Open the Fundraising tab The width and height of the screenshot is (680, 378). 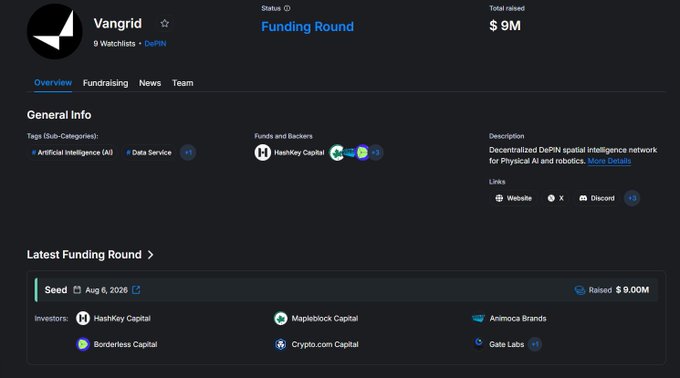pyautogui.click(x=105, y=83)
